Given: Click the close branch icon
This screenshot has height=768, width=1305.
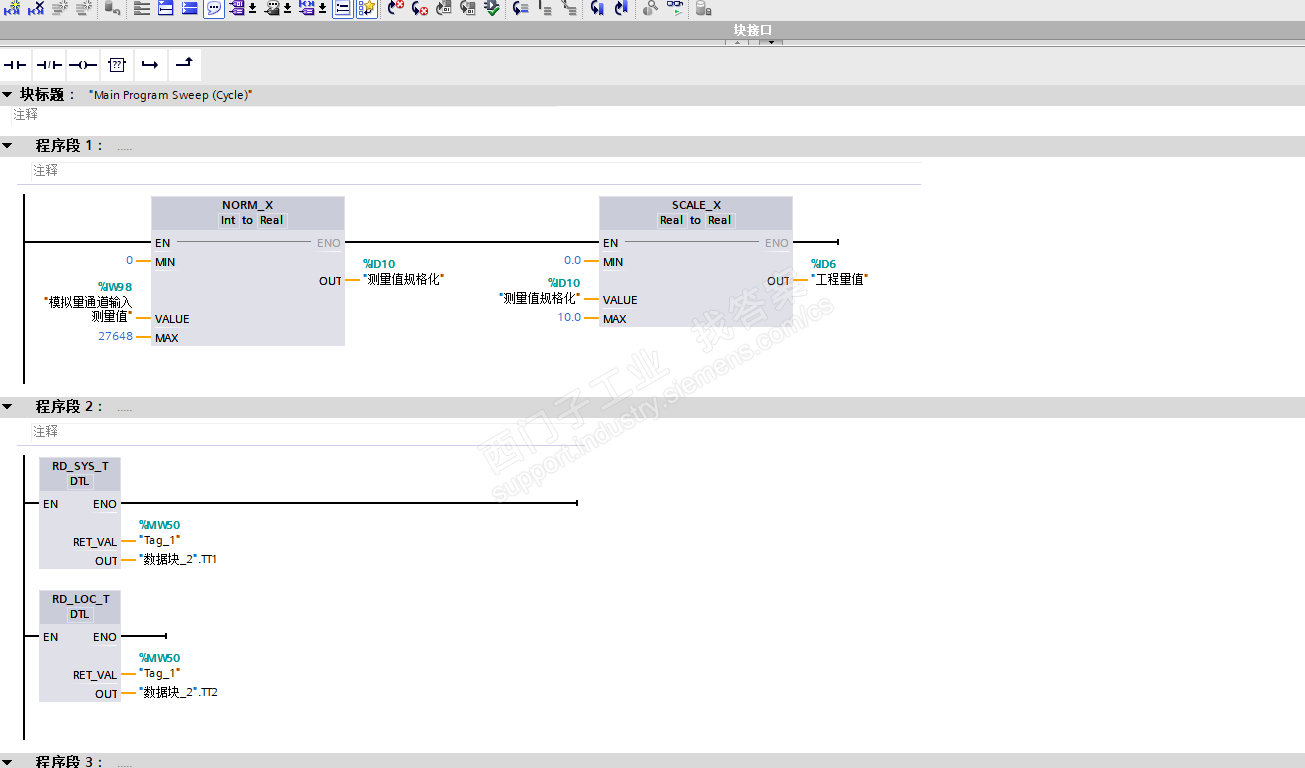Looking at the screenshot, I should (184, 65).
